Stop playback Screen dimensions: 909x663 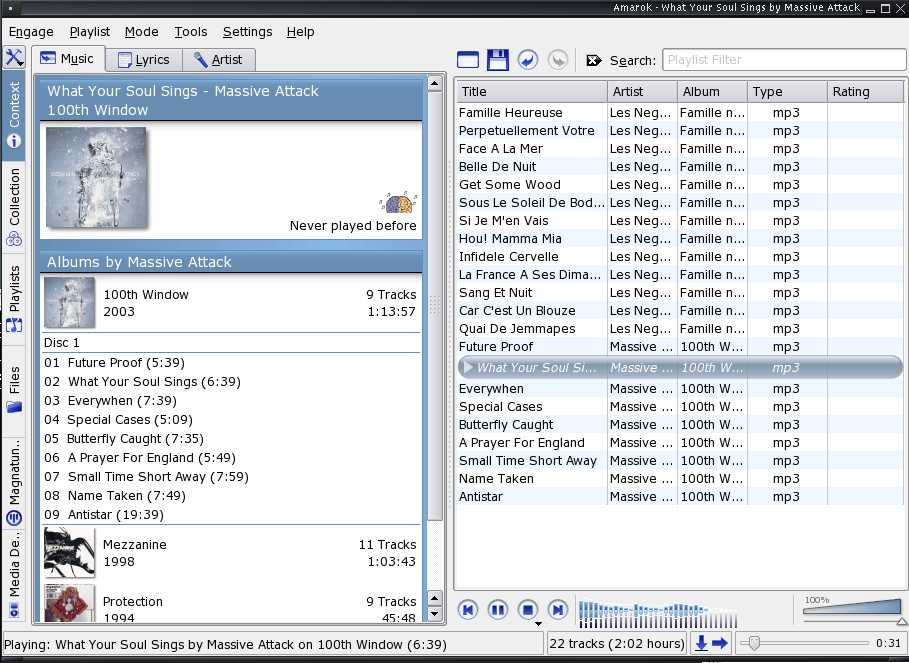point(528,610)
